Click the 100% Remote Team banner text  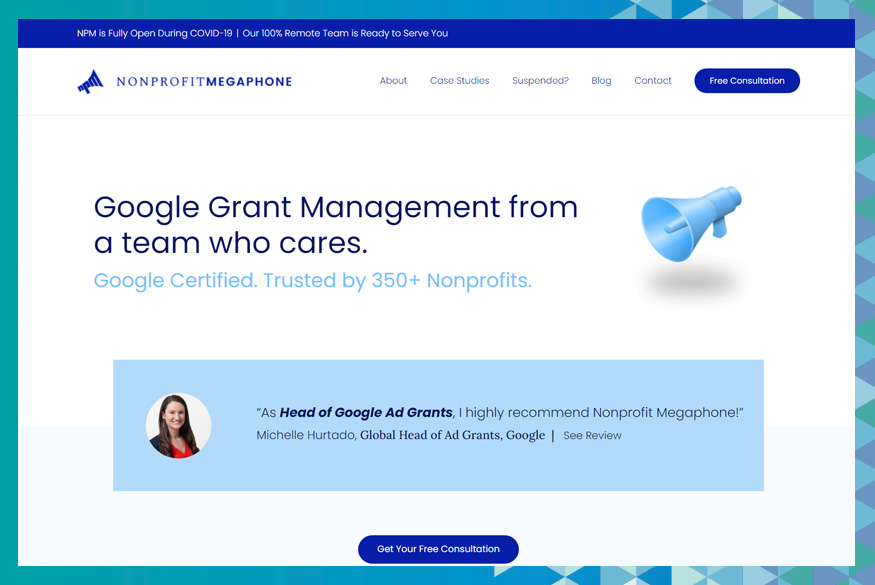click(345, 33)
